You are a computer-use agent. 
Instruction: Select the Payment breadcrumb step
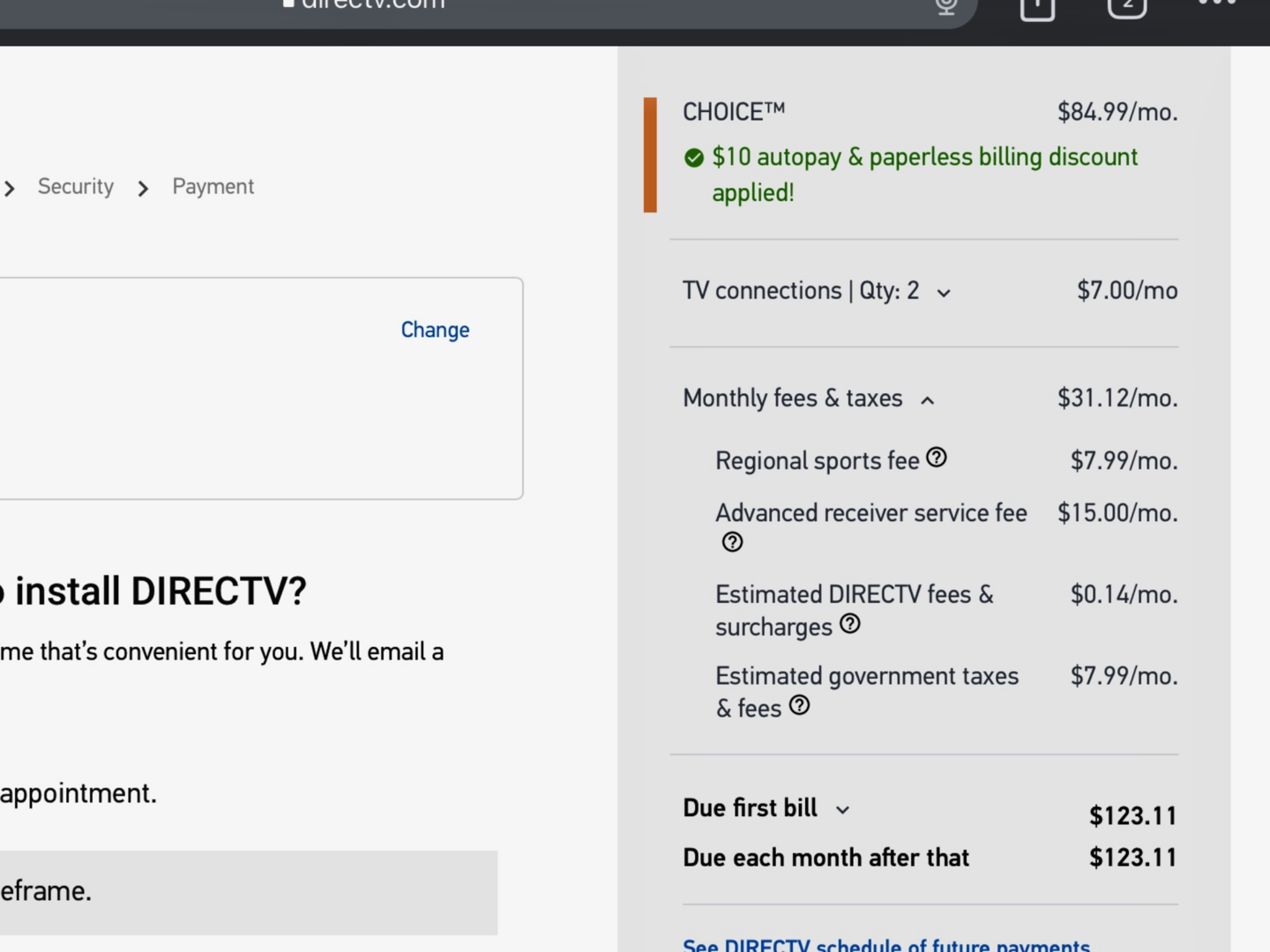point(213,187)
